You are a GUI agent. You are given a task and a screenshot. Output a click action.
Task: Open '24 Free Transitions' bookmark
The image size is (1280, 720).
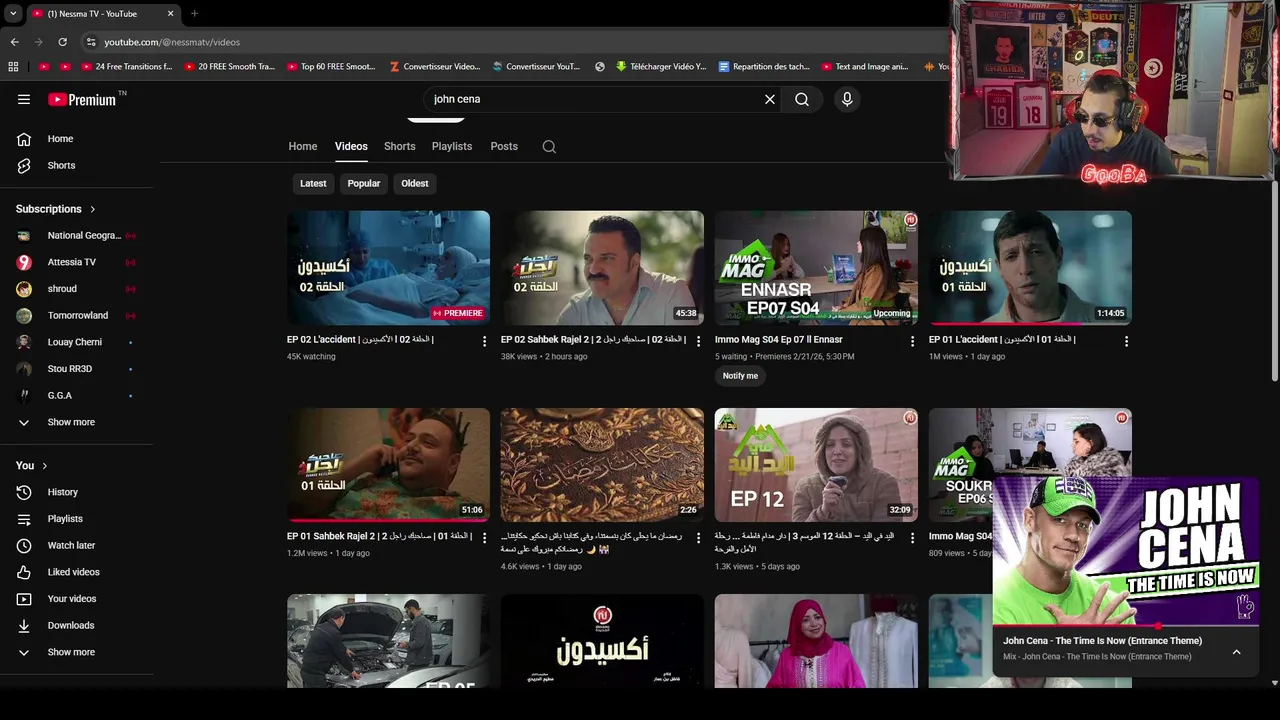[x=126, y=67]
